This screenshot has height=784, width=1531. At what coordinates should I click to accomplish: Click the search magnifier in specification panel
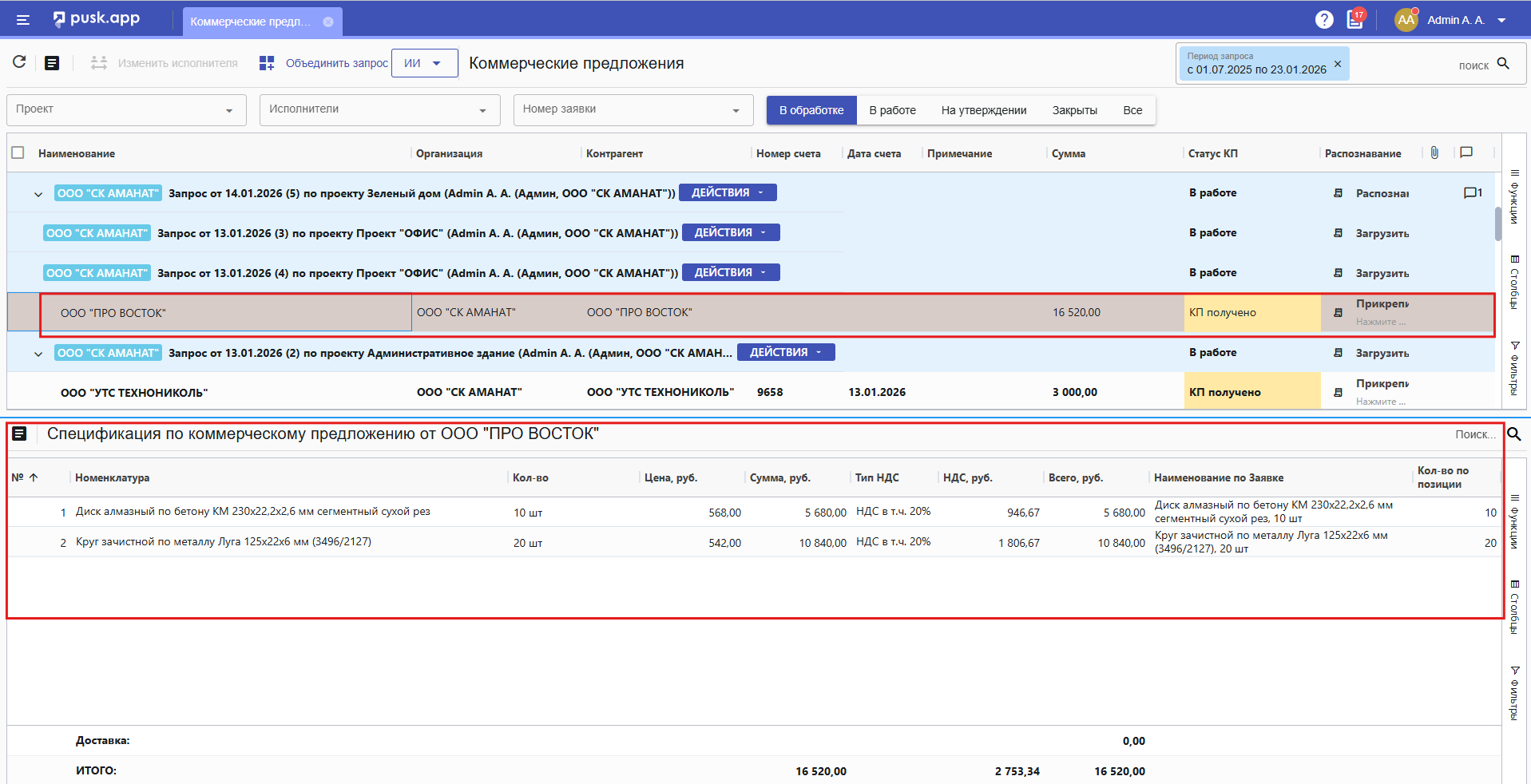coord(1513,434)
